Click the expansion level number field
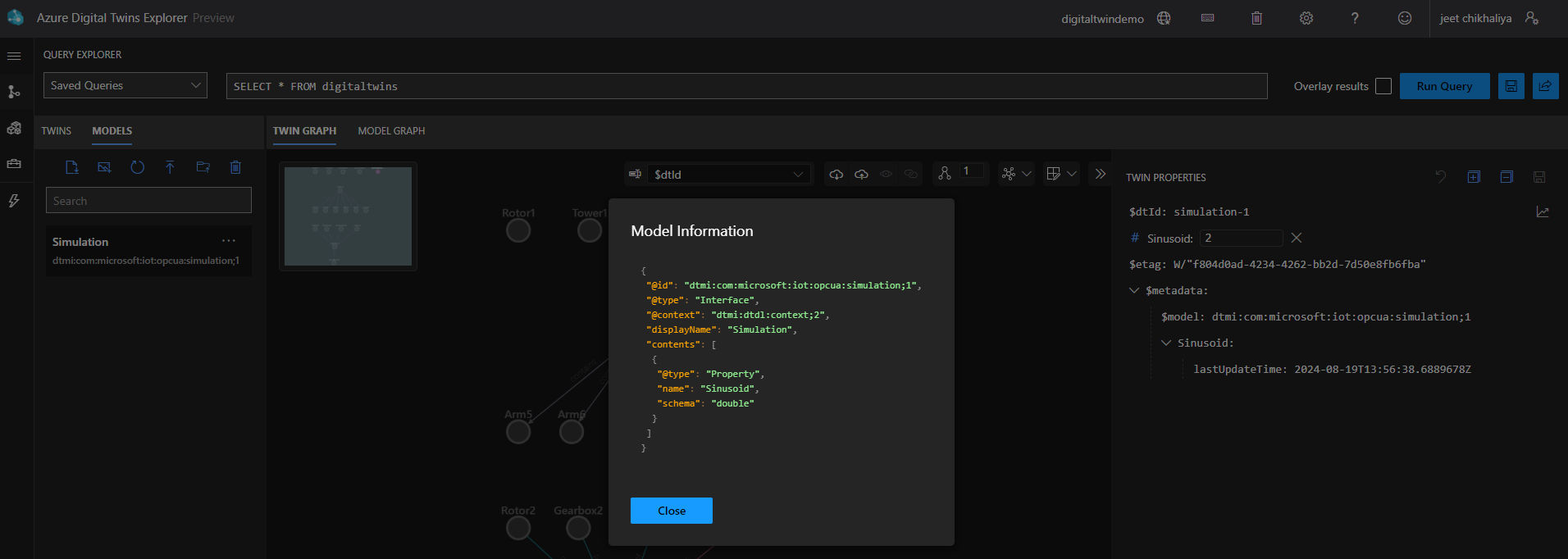 [972, 171]
